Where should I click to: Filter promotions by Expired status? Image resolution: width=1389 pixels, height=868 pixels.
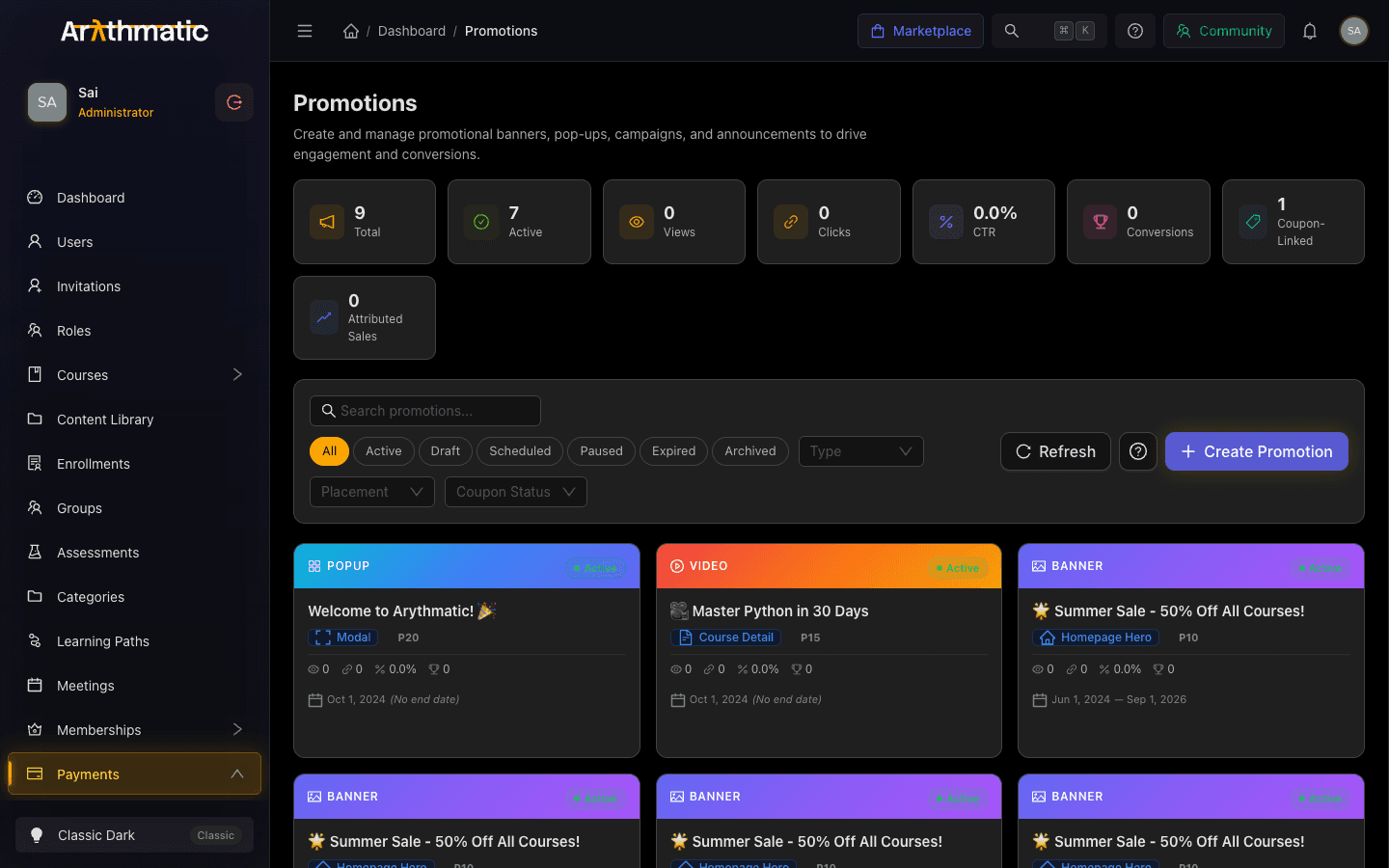673,451
